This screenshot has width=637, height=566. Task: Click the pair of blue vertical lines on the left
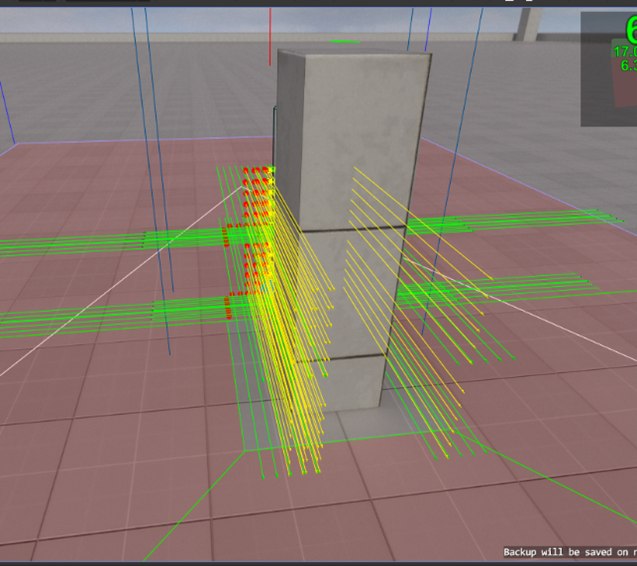coord(152,179)
